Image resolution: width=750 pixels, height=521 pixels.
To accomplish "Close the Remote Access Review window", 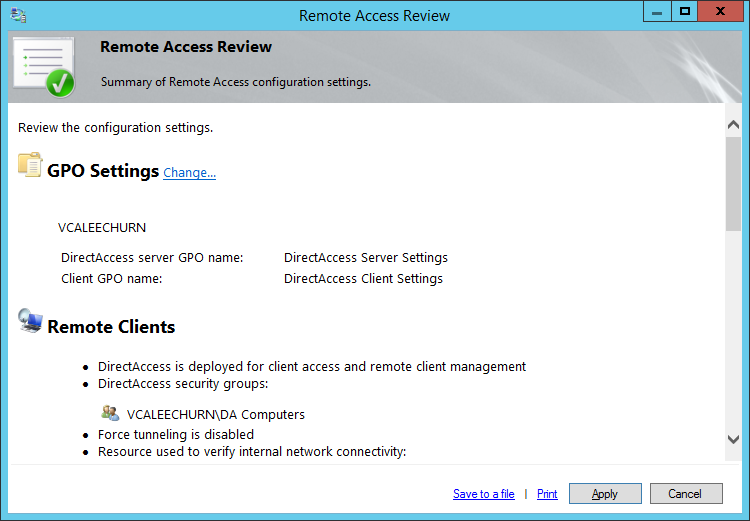I will [720, 11].
